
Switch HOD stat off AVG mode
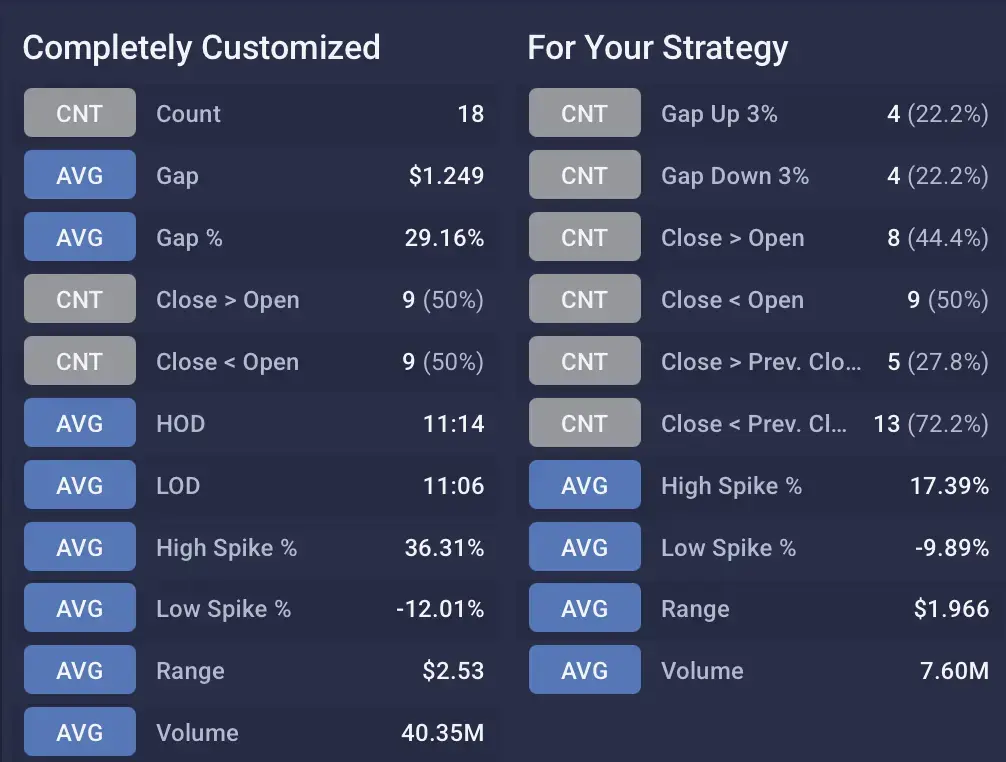point(79,423)
